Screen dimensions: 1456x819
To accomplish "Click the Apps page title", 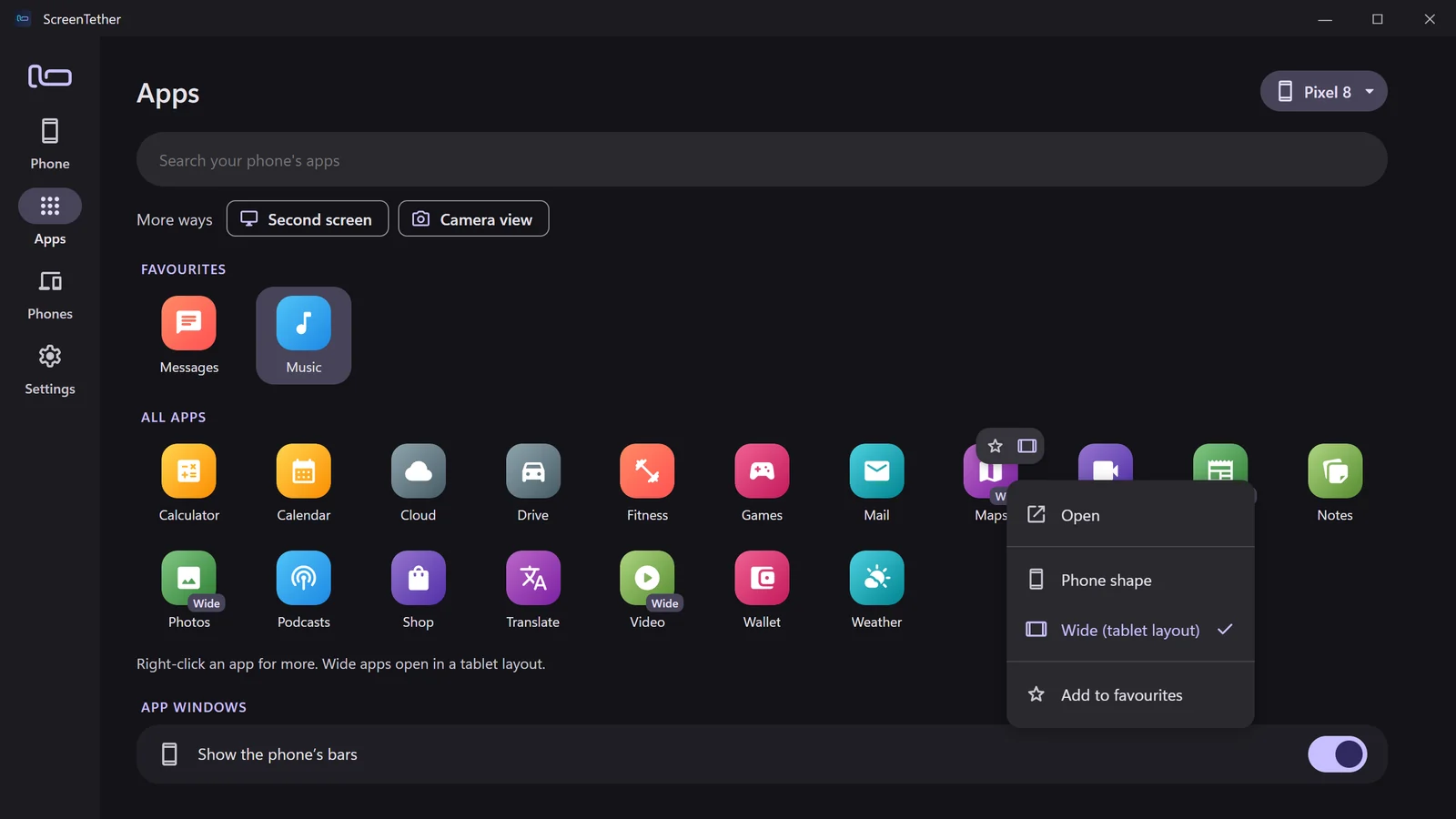I will pos(168,94).
